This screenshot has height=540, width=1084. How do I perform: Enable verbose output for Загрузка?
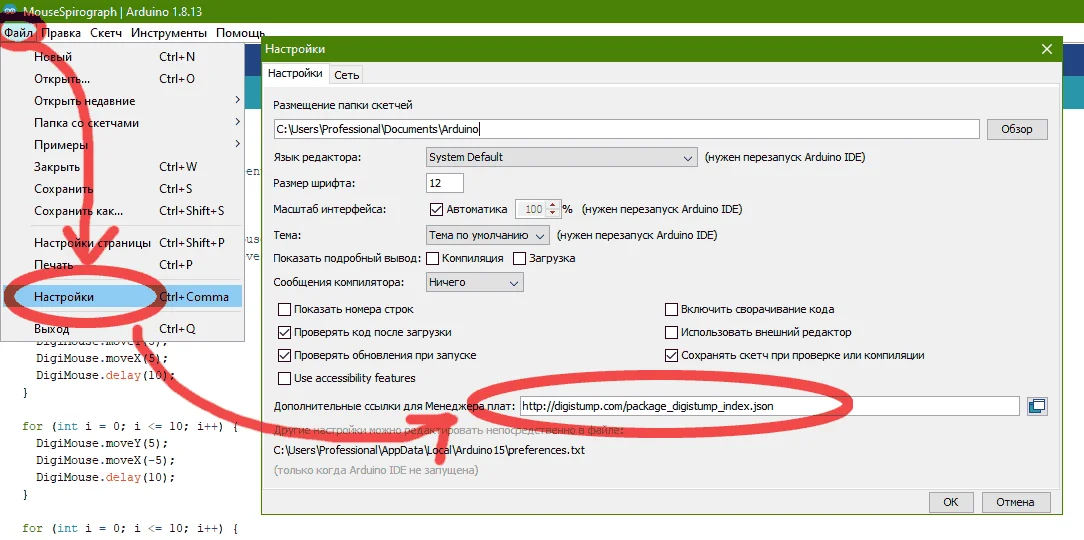point(520,259)
